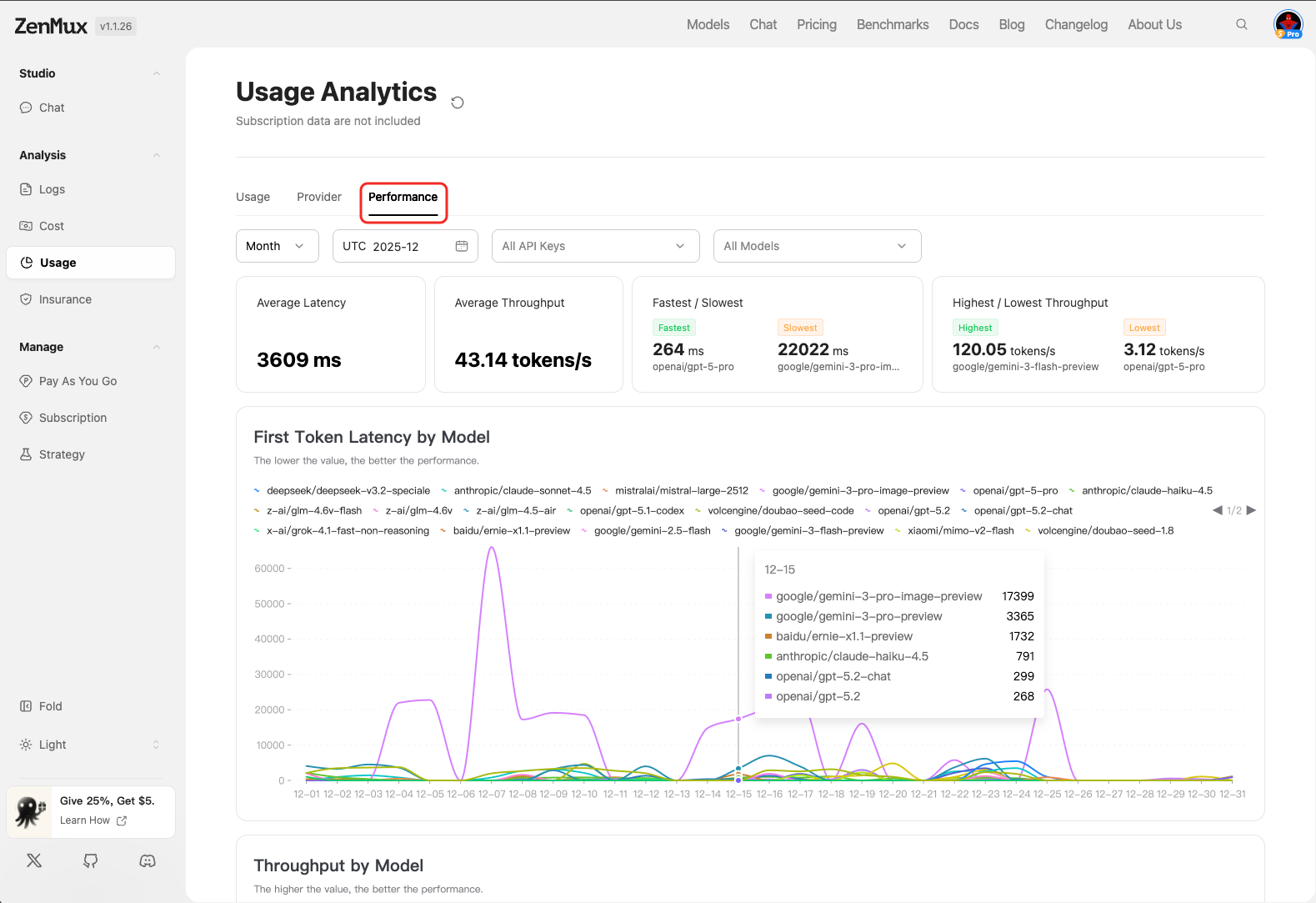Open the GitHub icon link
Screen dimensions: 1316x903
[x=91, y=860]
